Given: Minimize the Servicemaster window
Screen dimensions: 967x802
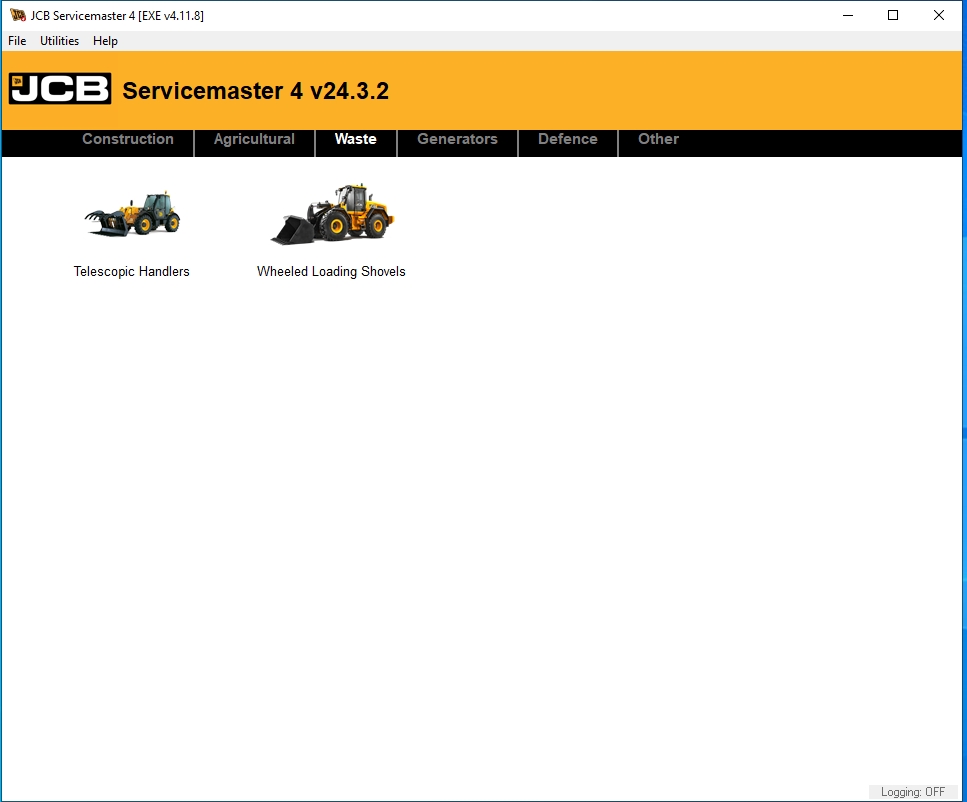Looking at the screenshot, I should pos(847,15).
